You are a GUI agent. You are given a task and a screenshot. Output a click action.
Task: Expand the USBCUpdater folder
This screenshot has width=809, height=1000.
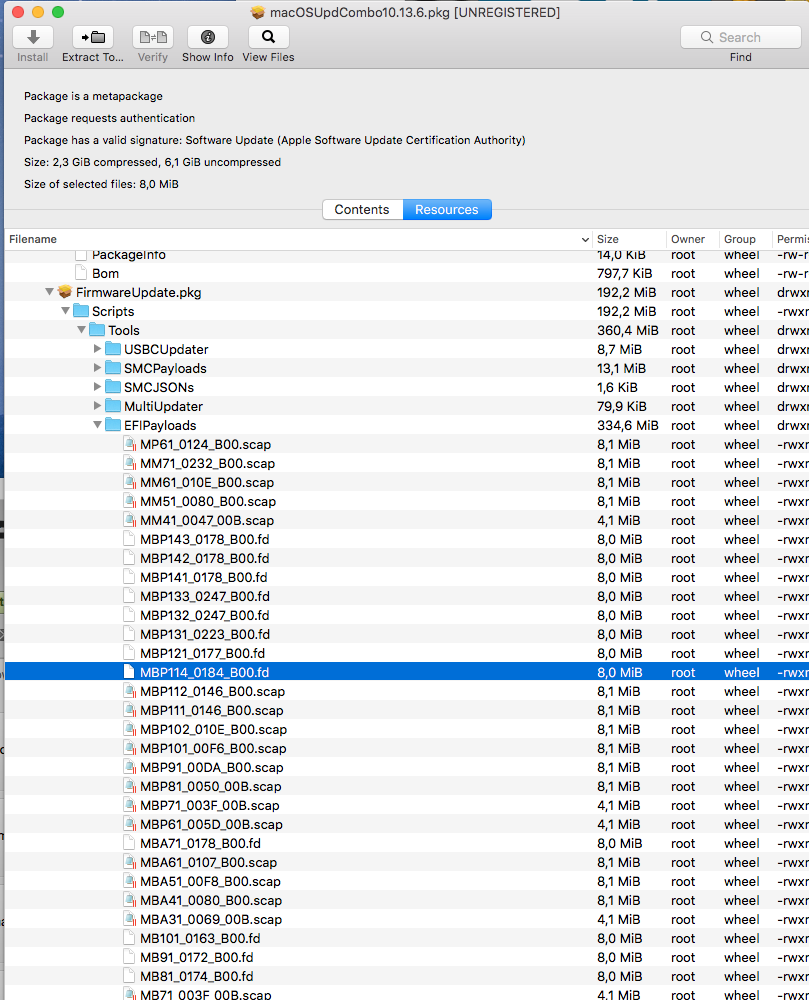click(x=97, y=349)
